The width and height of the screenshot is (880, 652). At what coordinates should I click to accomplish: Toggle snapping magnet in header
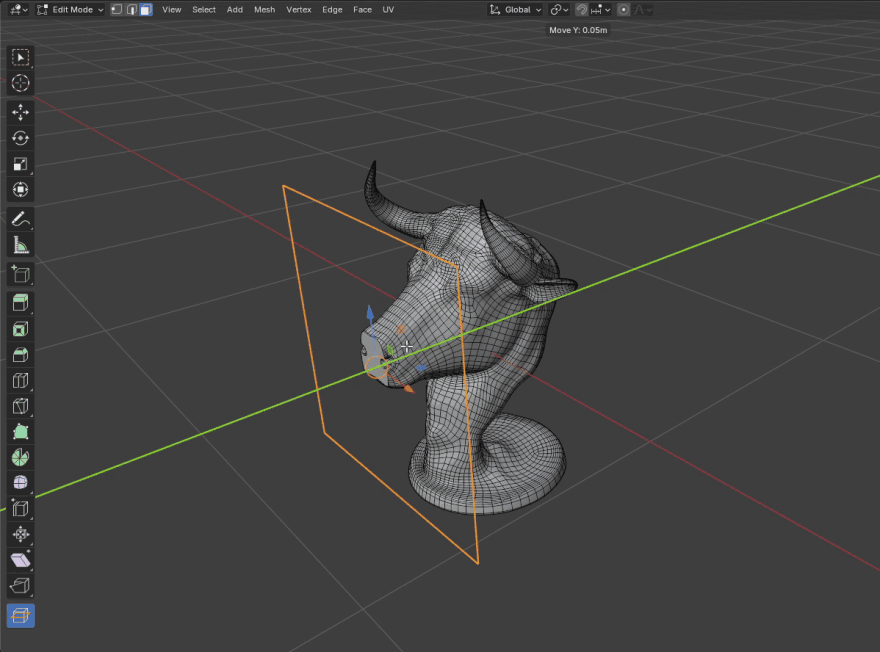582,10
